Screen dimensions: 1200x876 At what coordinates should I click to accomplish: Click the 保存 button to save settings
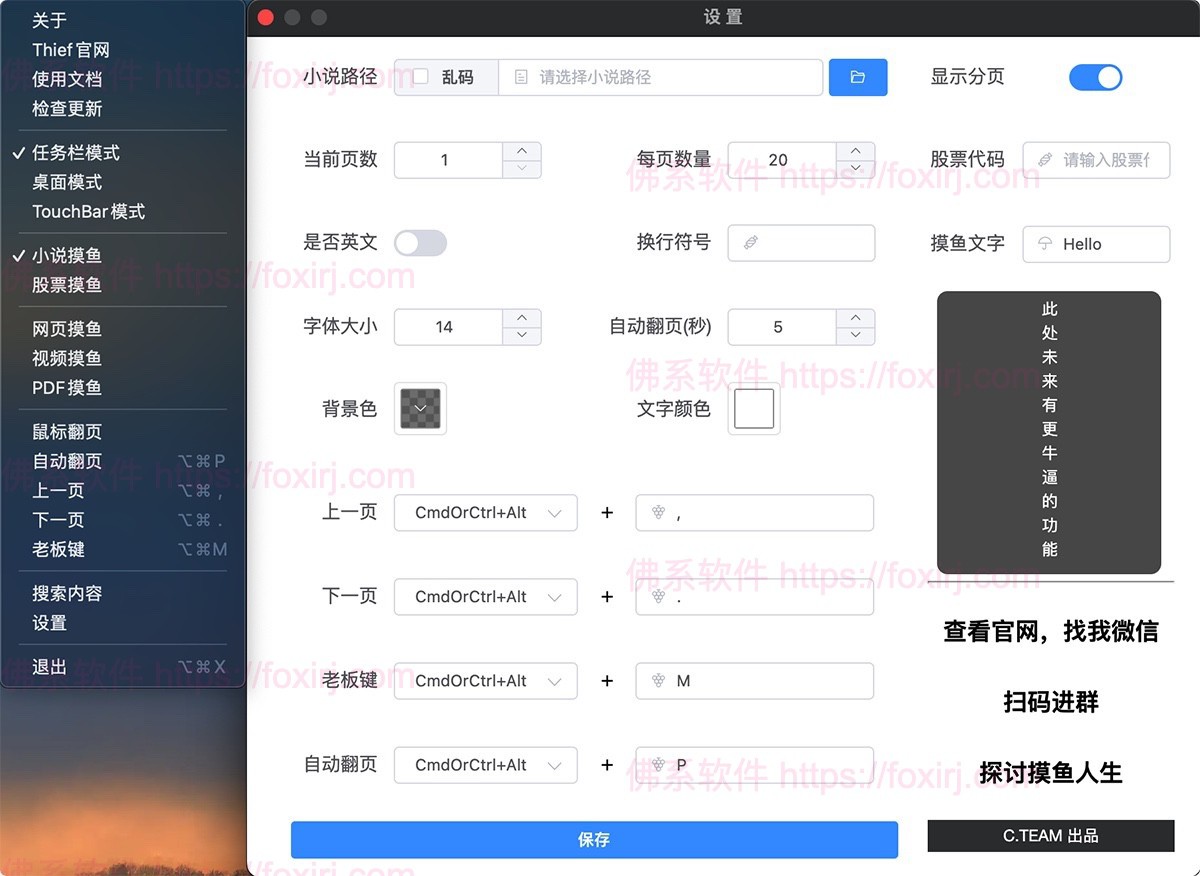[x=594, y=839]
